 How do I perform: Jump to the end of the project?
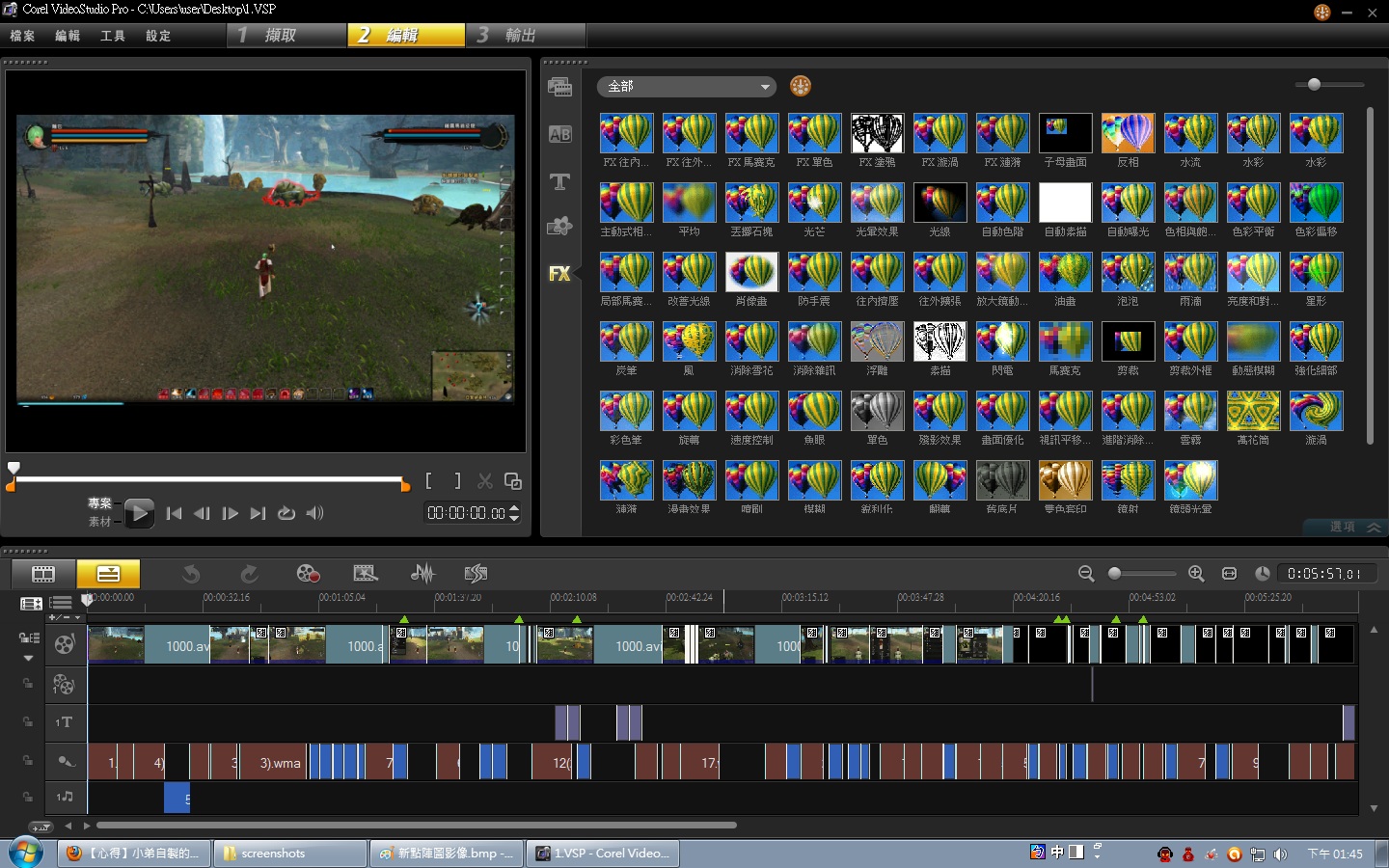click(258, 513)
